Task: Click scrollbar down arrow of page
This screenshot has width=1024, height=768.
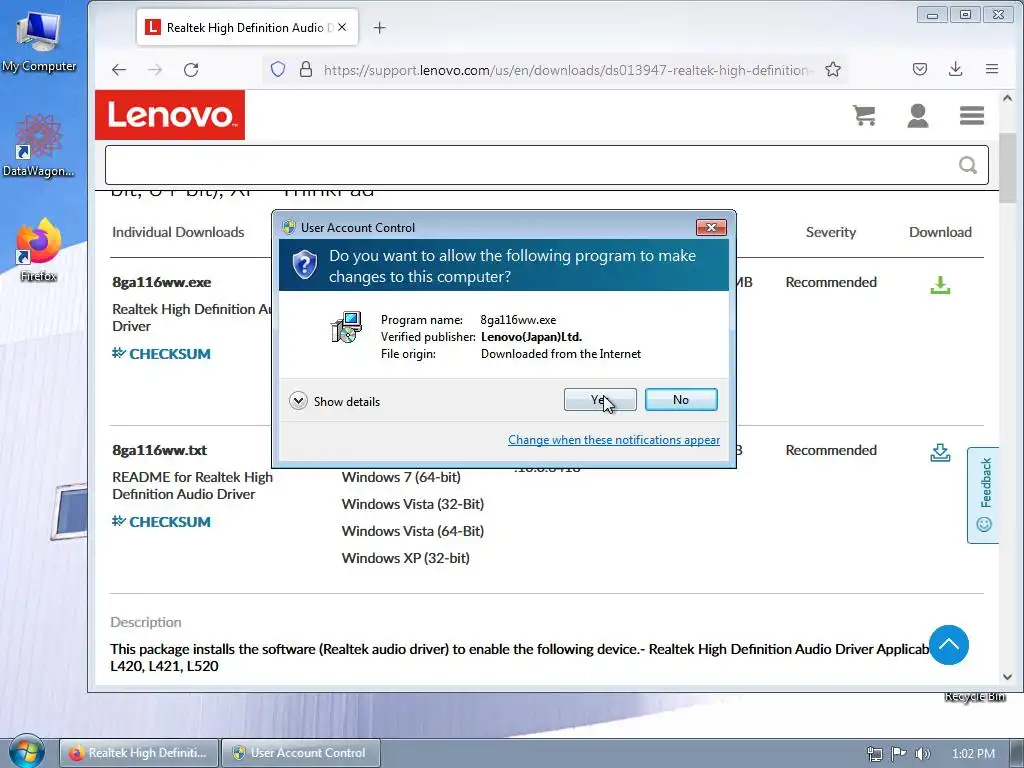Action: (x=1007, y=677)
